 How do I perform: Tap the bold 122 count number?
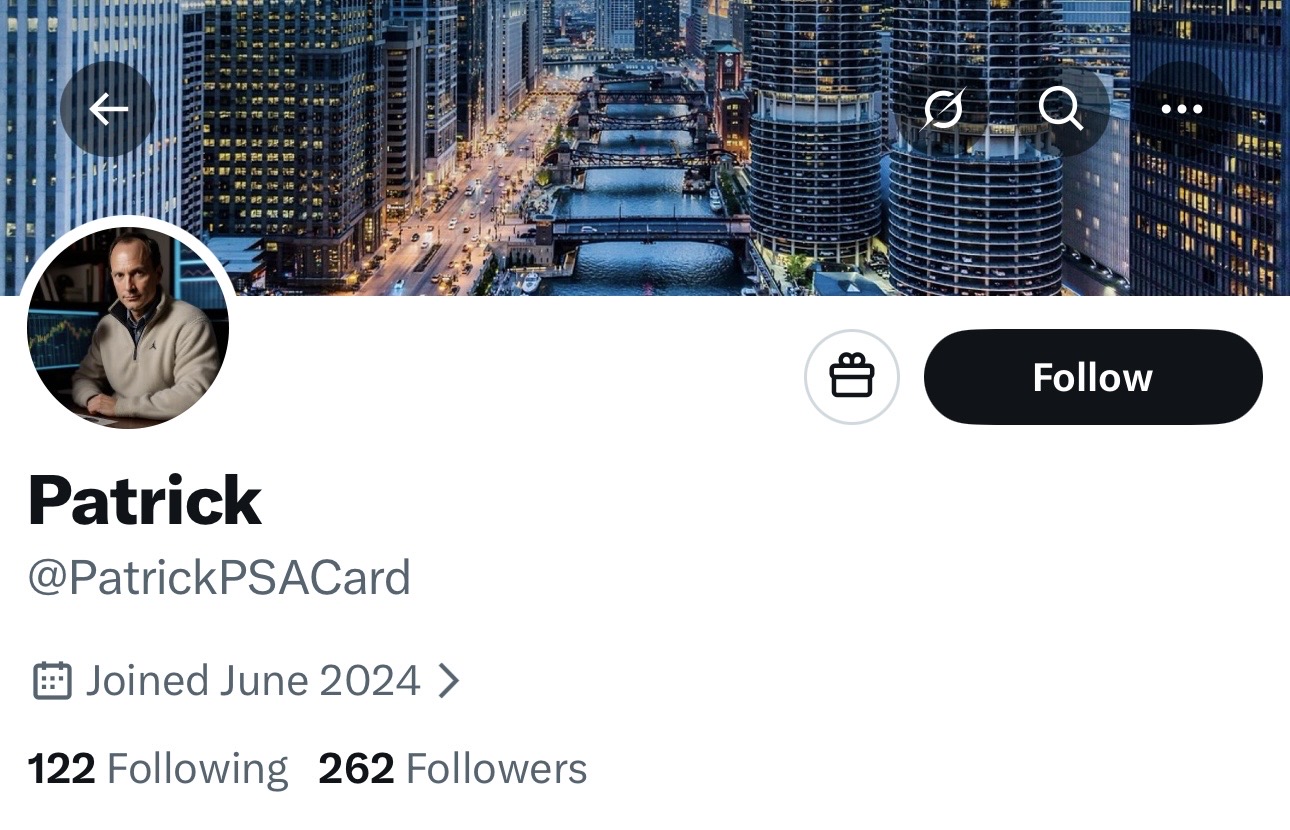(x=61, y=769)
